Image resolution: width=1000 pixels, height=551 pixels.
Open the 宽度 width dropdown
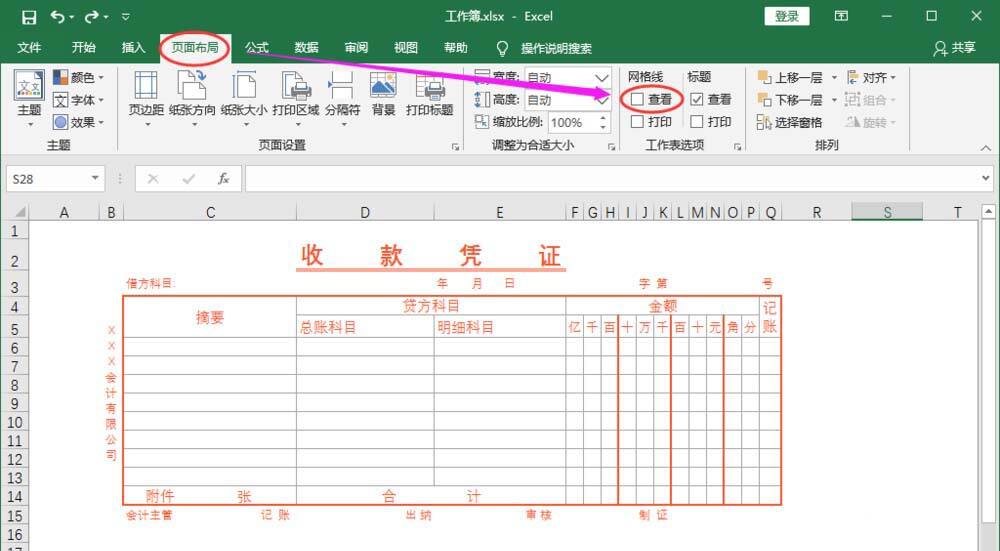(601, 78)
